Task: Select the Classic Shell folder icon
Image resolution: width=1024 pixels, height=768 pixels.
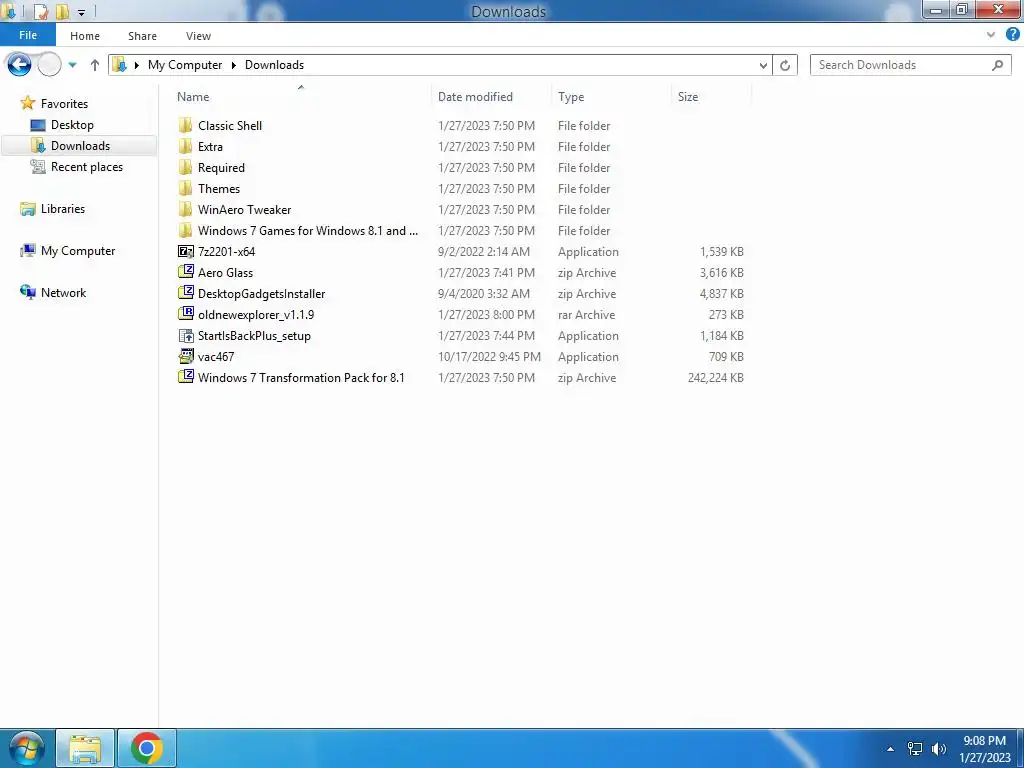Action: pos(185,125)
